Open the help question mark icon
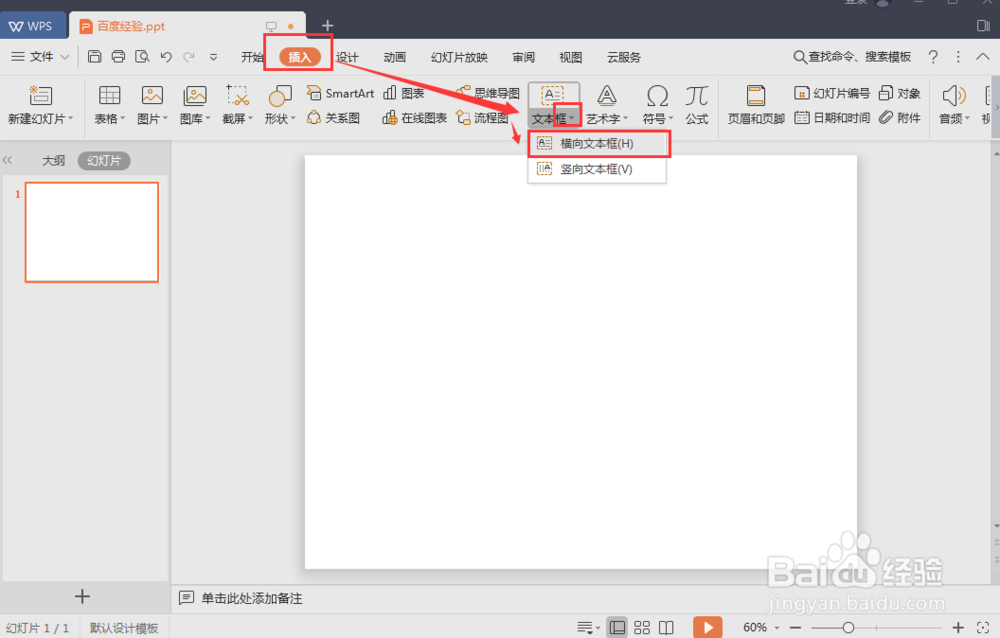The height and width of the screenshot is (638, 1000). click(x=933, y=57)
